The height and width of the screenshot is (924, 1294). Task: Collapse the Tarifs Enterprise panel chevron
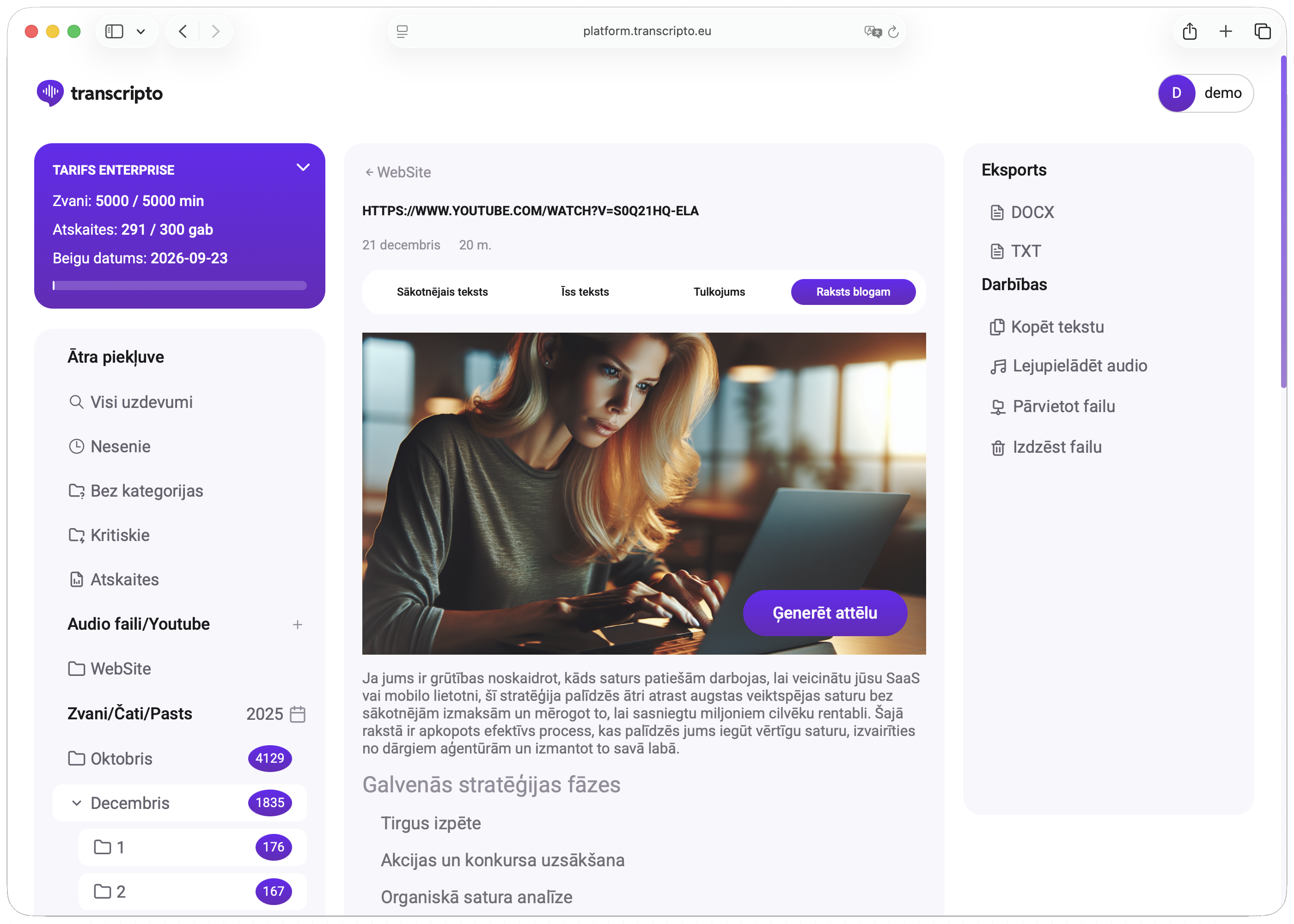pos(303,167)
